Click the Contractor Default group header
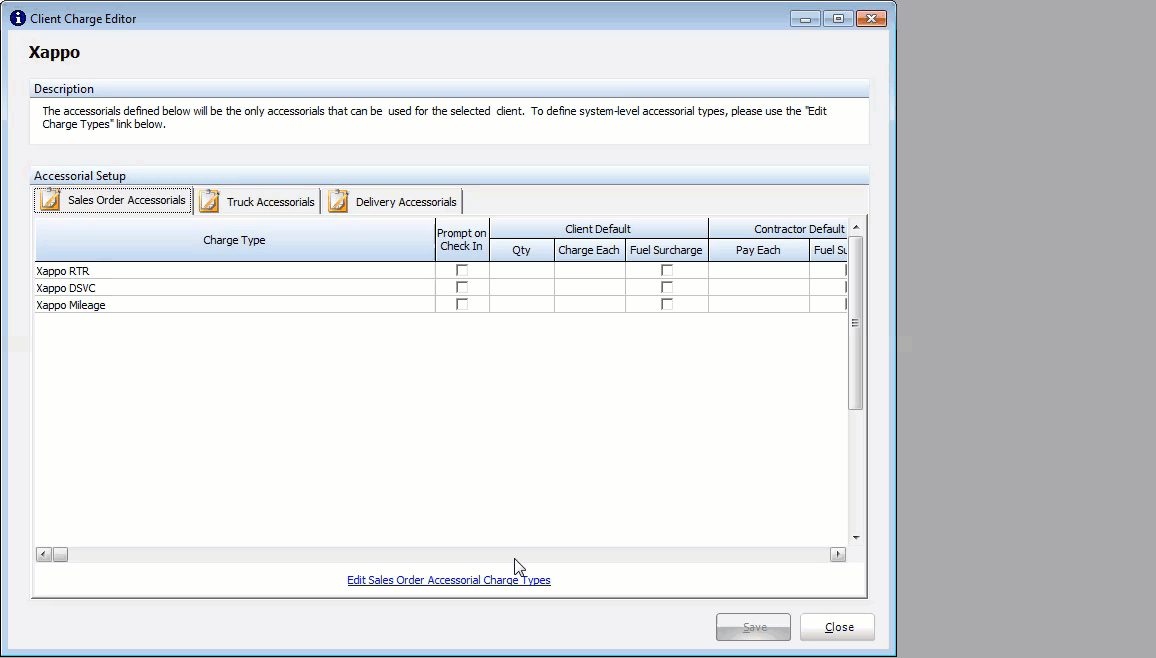The height and width of the screenshot is (658, 1156). (x=778, y=229)
